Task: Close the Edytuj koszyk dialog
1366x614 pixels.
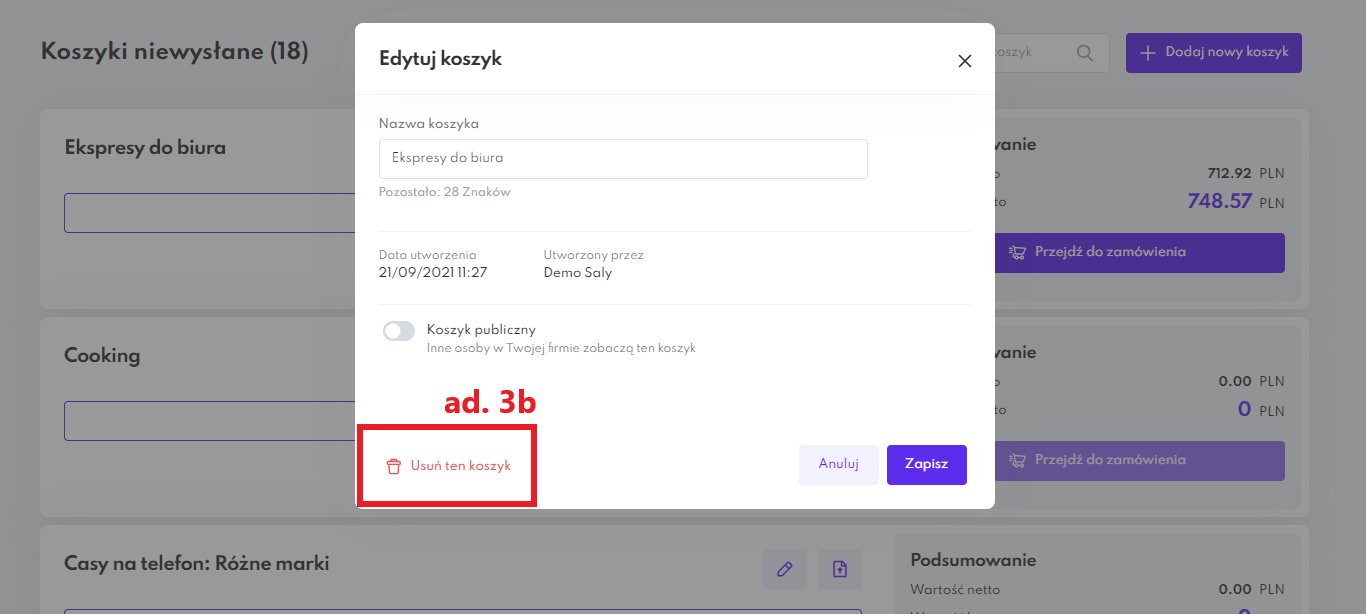Action: point(965,61)
